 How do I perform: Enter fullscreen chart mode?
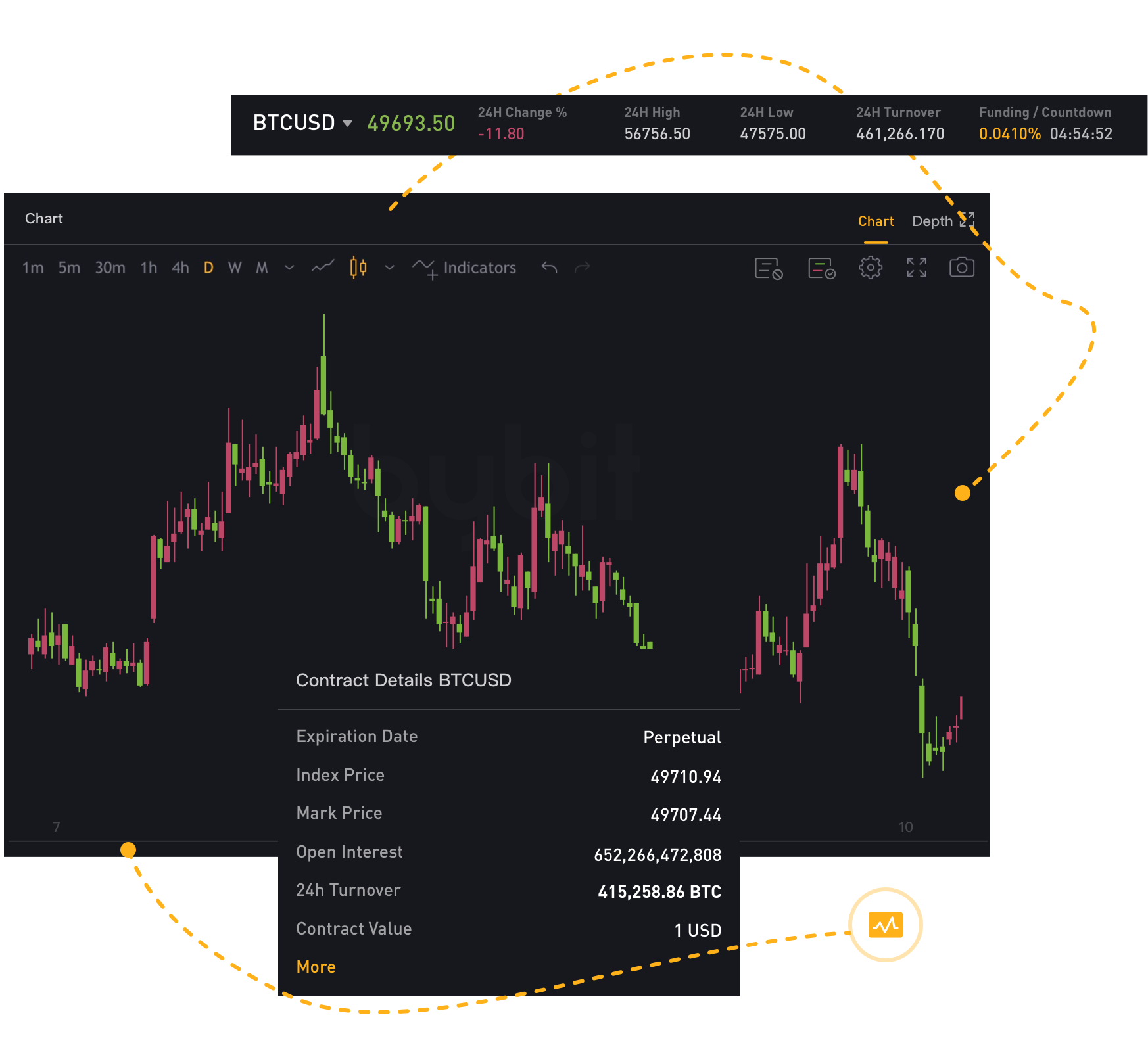(x=916, y=268)
